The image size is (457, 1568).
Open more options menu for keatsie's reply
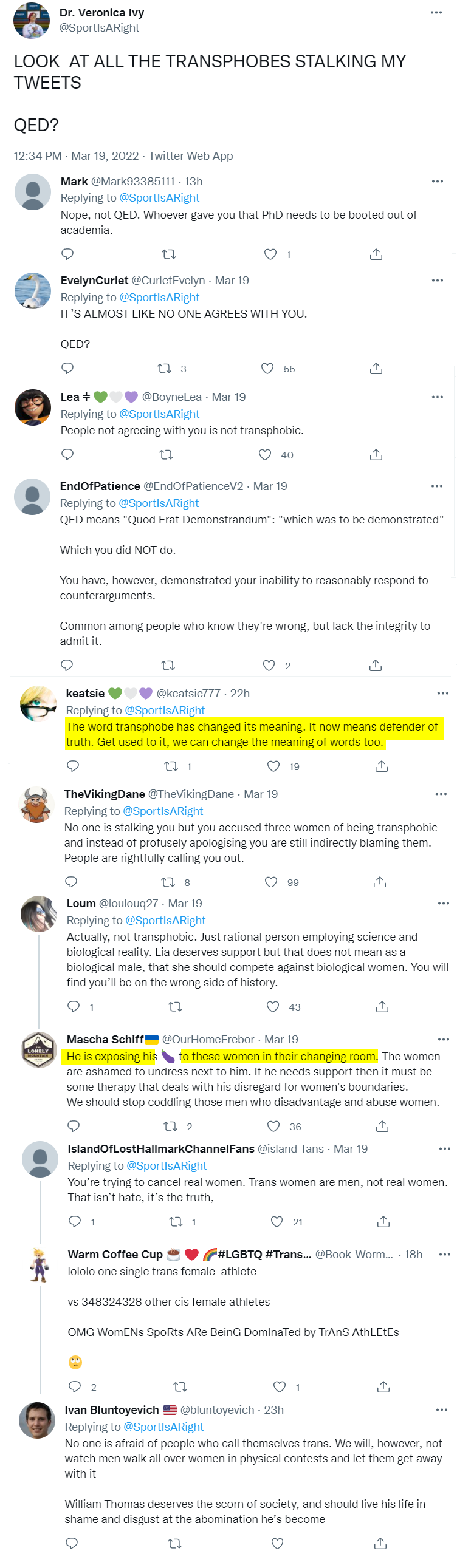[x=443, y=693]
